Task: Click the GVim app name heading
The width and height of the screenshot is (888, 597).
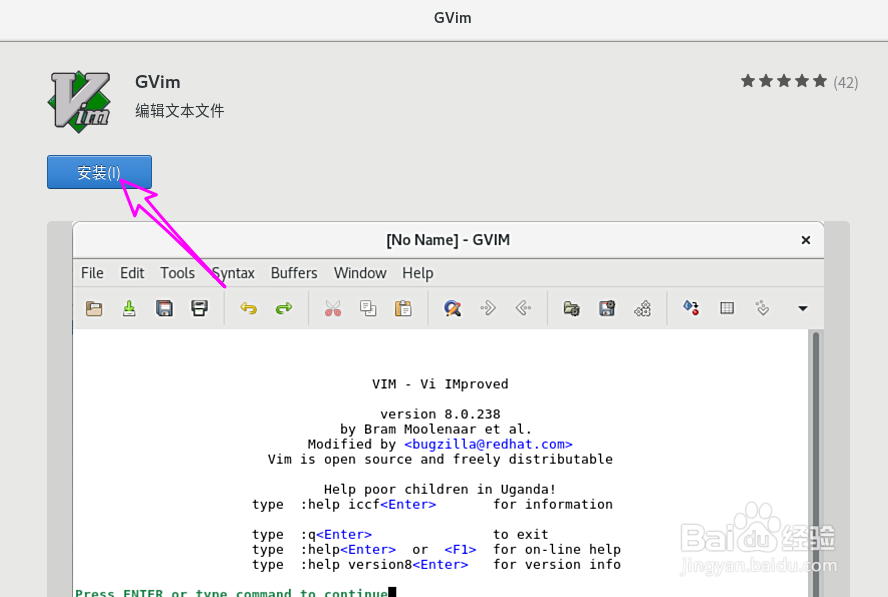Action: click(157, 82)
